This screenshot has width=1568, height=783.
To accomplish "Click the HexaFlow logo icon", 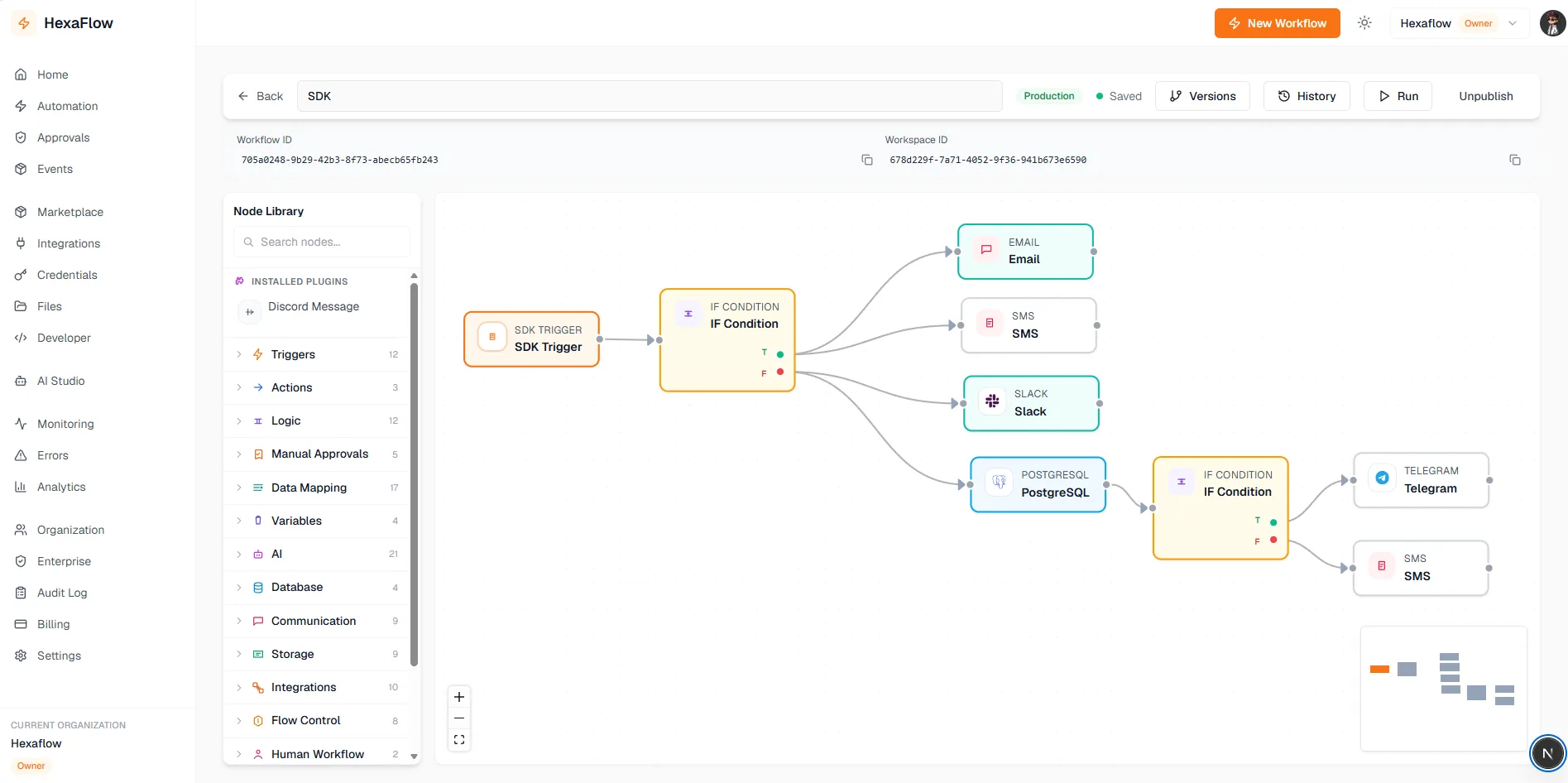I will pos(24,23).
